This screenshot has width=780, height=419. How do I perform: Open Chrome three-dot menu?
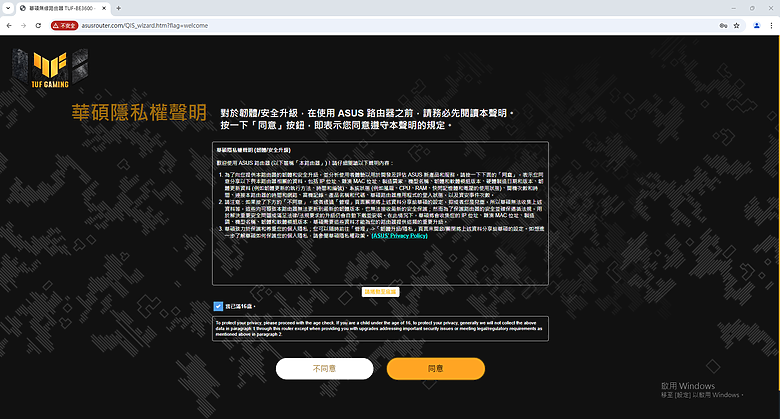click(x=771, y=25)
